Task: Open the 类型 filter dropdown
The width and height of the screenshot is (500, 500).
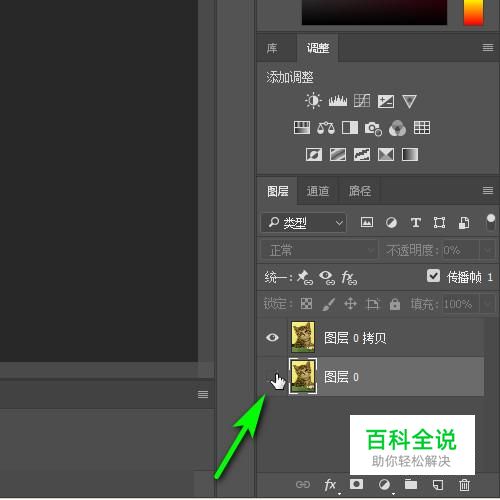Action: pyautogui.click(x=303, y=222)
